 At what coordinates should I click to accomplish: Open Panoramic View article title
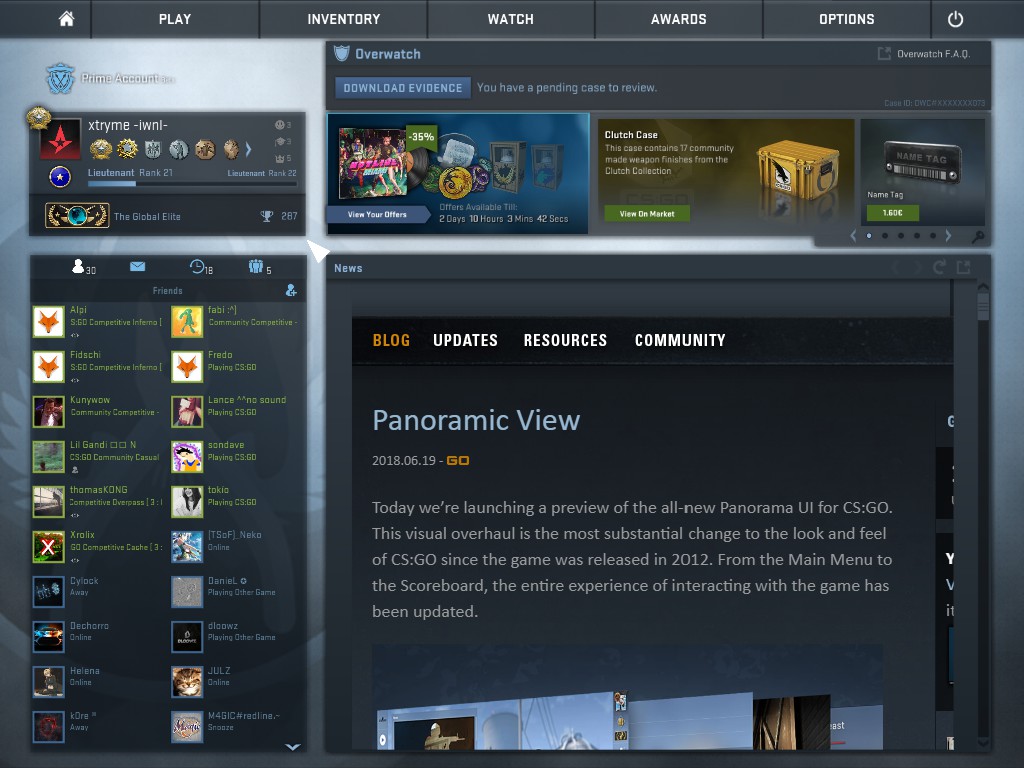(476, 420)
